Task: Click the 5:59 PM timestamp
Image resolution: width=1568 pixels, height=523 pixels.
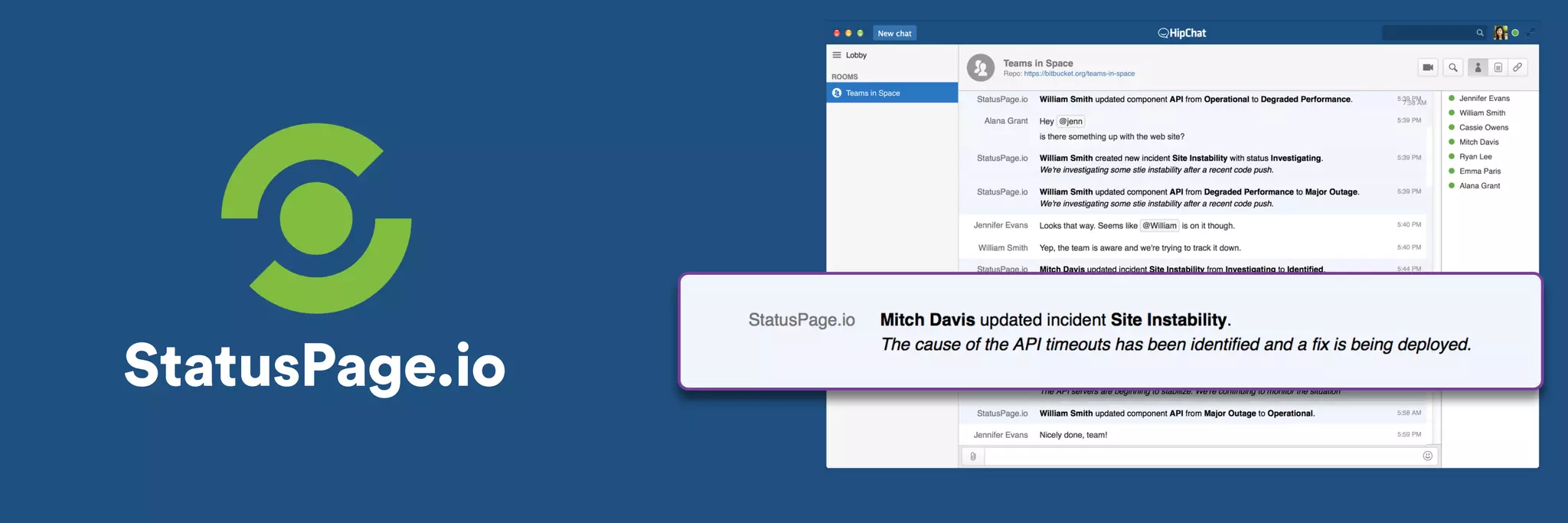Action: 1409,434
